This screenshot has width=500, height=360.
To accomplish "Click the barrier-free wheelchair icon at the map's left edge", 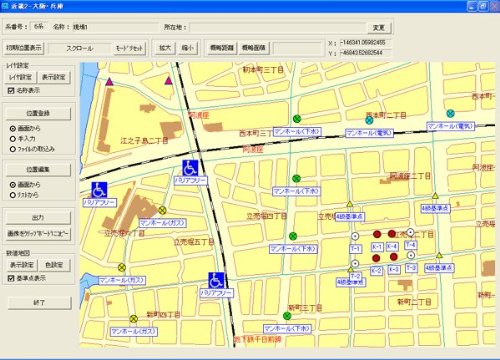I will click(99, 190).
